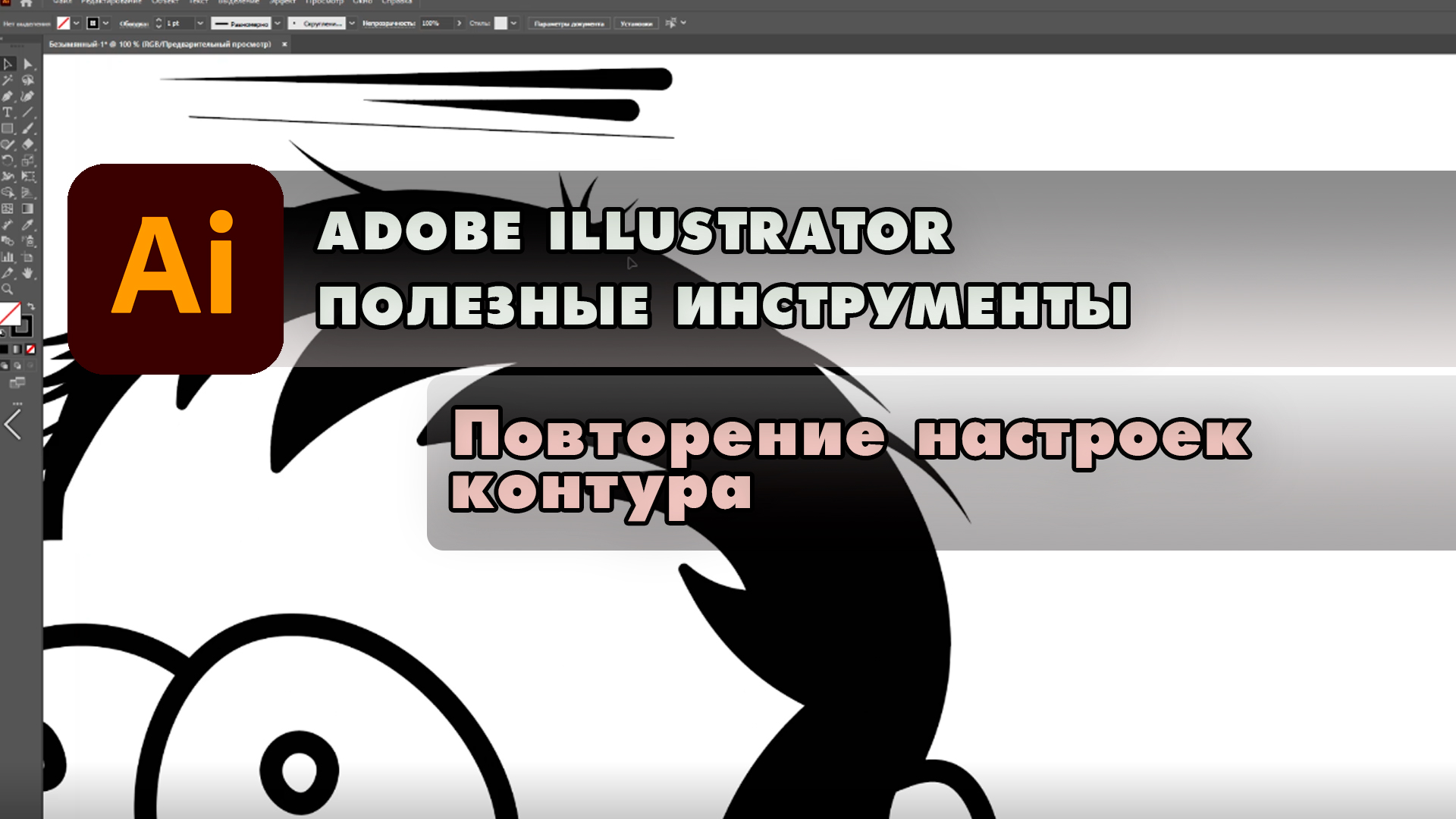Open the graphic style dropdown

513,24
